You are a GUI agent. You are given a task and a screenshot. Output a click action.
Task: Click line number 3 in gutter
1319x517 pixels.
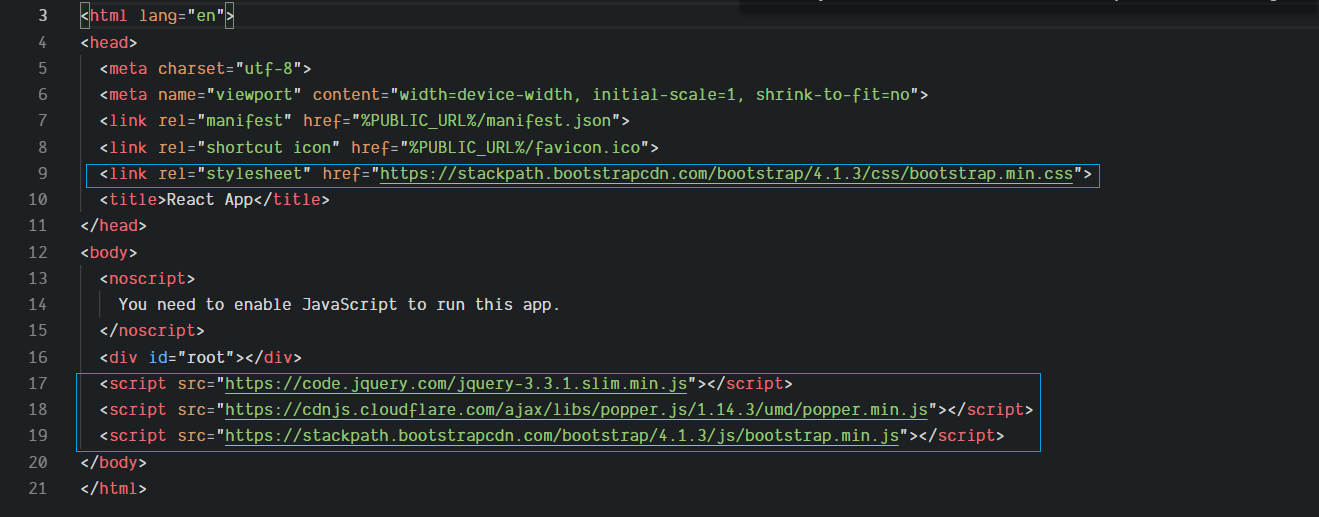pos(42,16)
